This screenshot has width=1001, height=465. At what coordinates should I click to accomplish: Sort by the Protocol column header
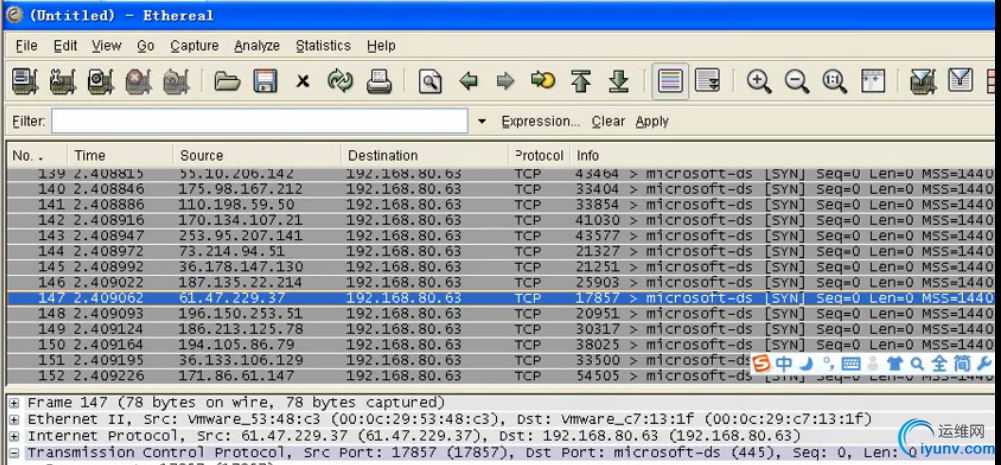(x=539, y=156)
